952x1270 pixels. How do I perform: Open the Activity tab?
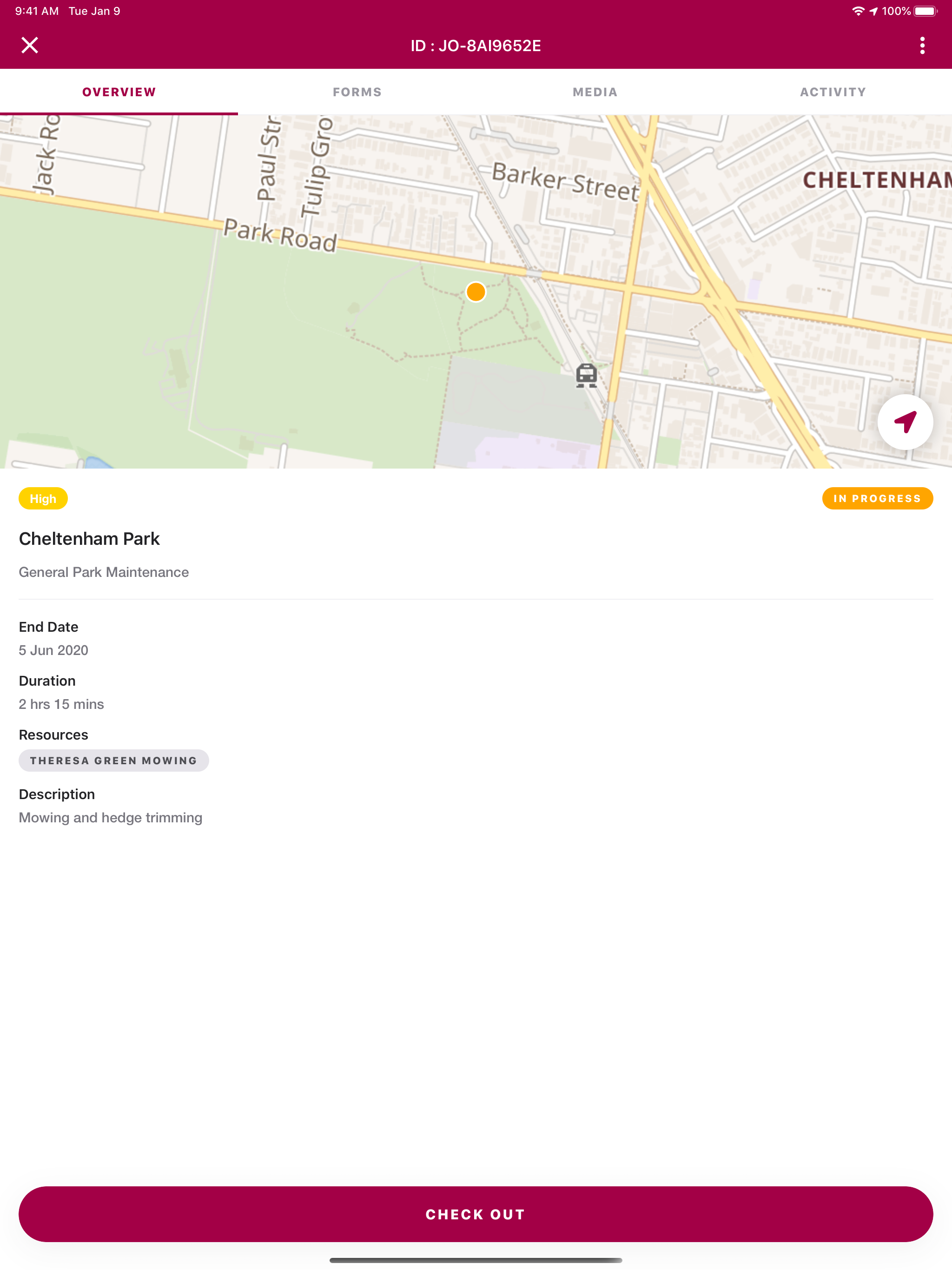(x=833, y=92)
